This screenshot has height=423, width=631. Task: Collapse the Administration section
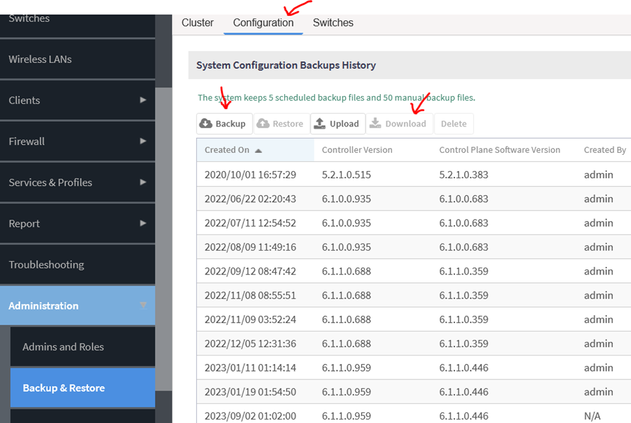(x=143, y=306)
